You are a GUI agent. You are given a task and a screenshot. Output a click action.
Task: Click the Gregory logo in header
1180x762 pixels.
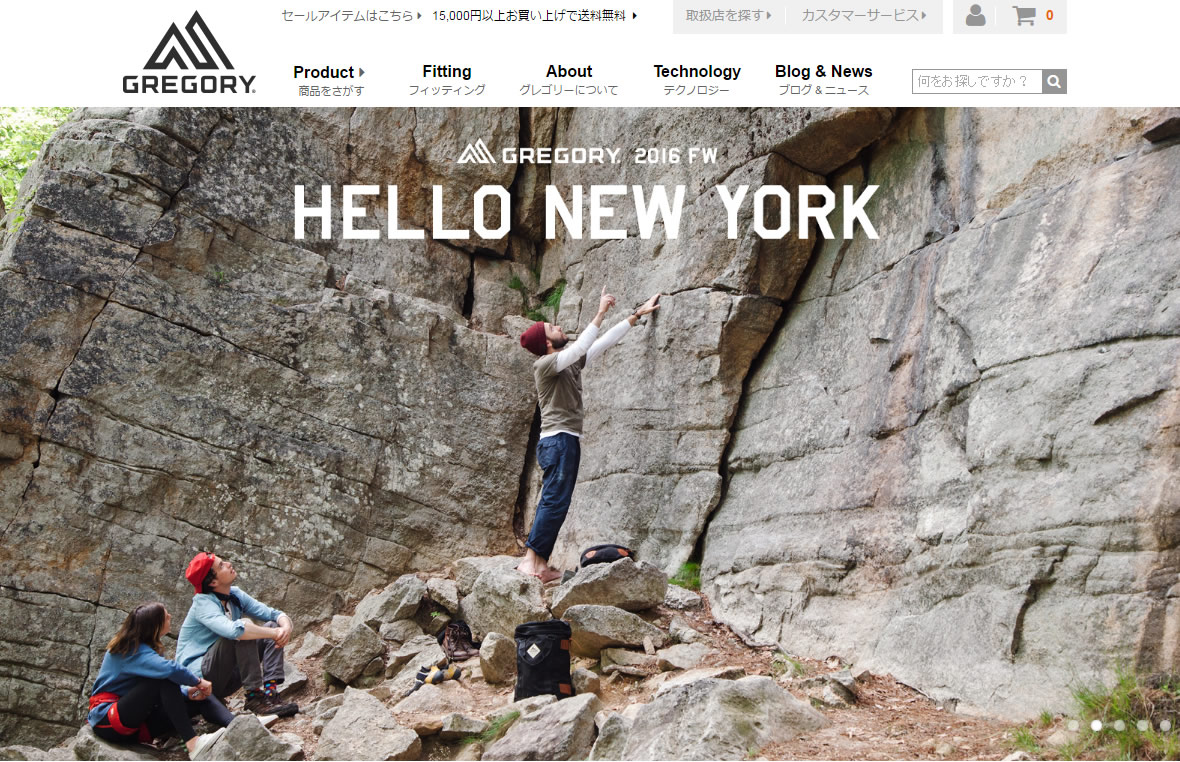click(189, 54)
